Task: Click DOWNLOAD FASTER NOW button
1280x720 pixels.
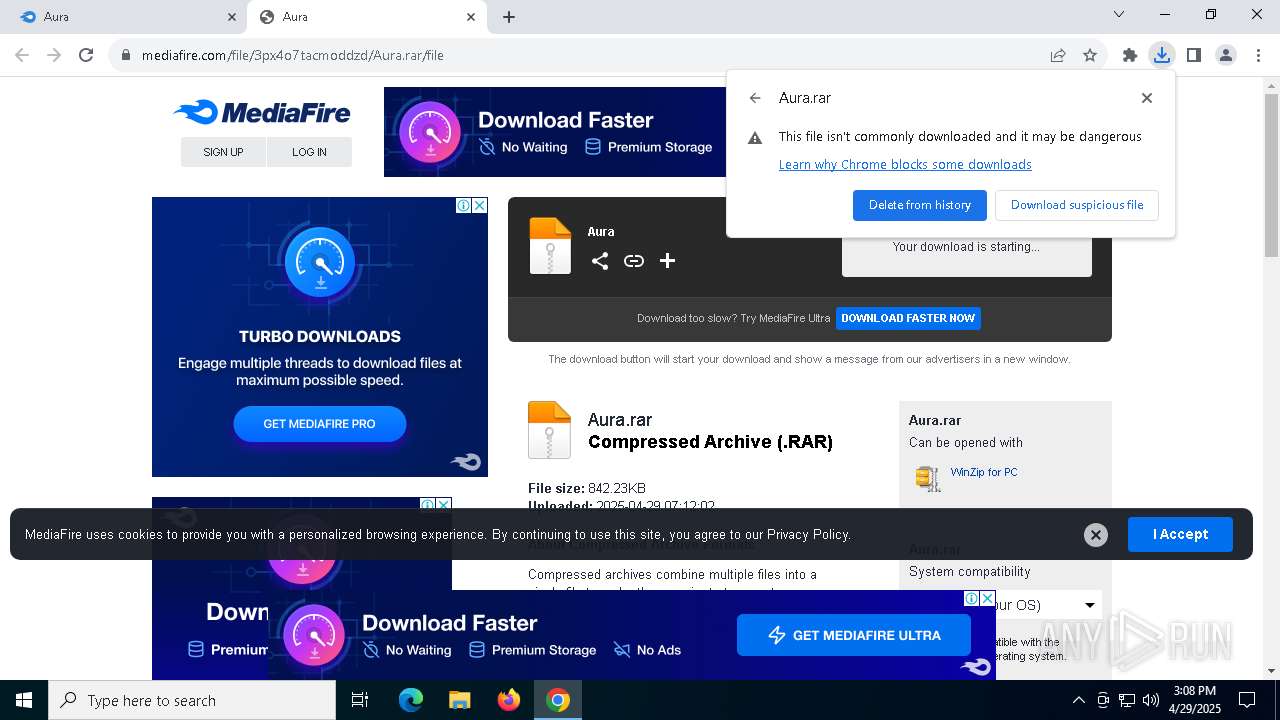Action: tap(908, 318)
